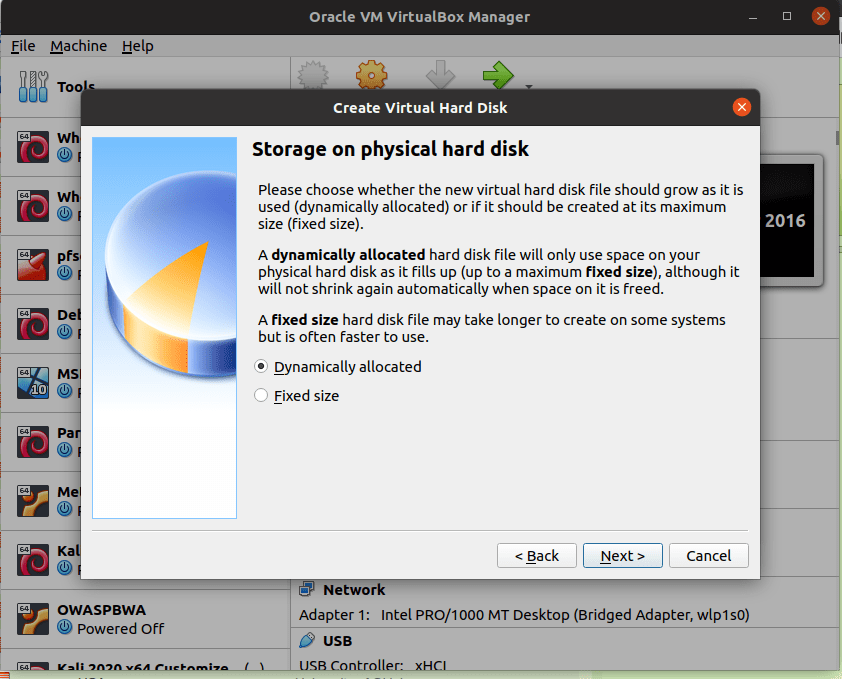
Task: Click the New VM starburst toolbar icon
Action: [x=314, y=74]
